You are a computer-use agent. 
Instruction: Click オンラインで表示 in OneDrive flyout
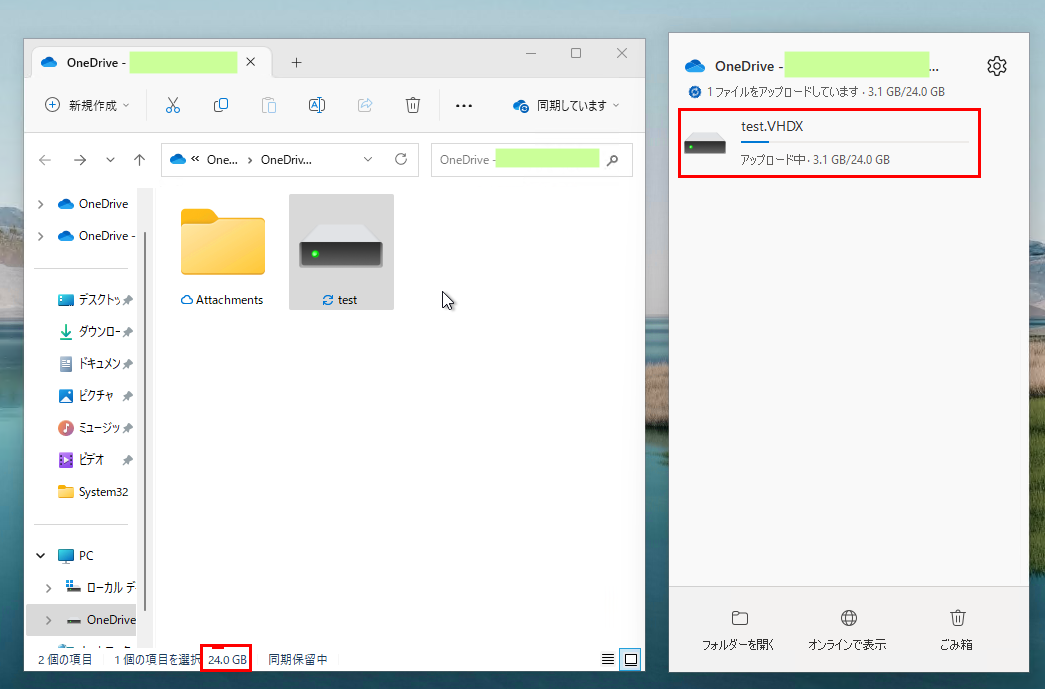(848, 630)
